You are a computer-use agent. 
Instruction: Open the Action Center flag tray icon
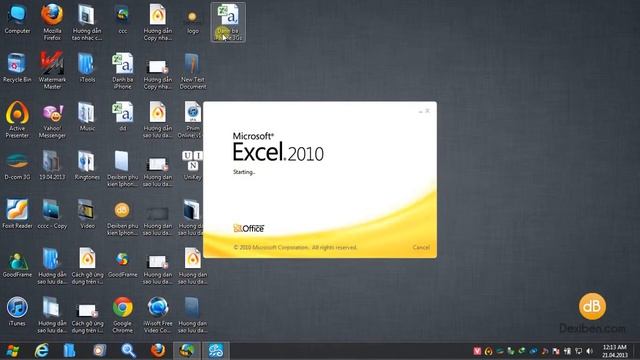tap(556, 351)
